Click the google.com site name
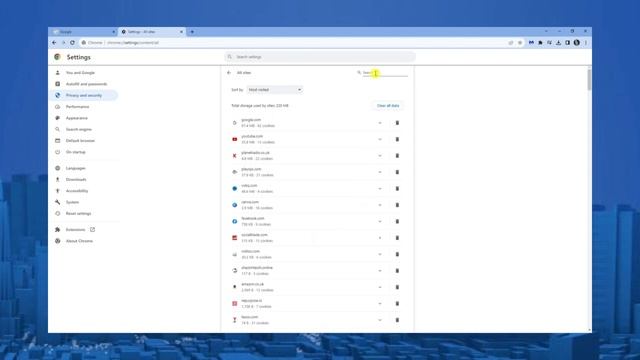 251,120
